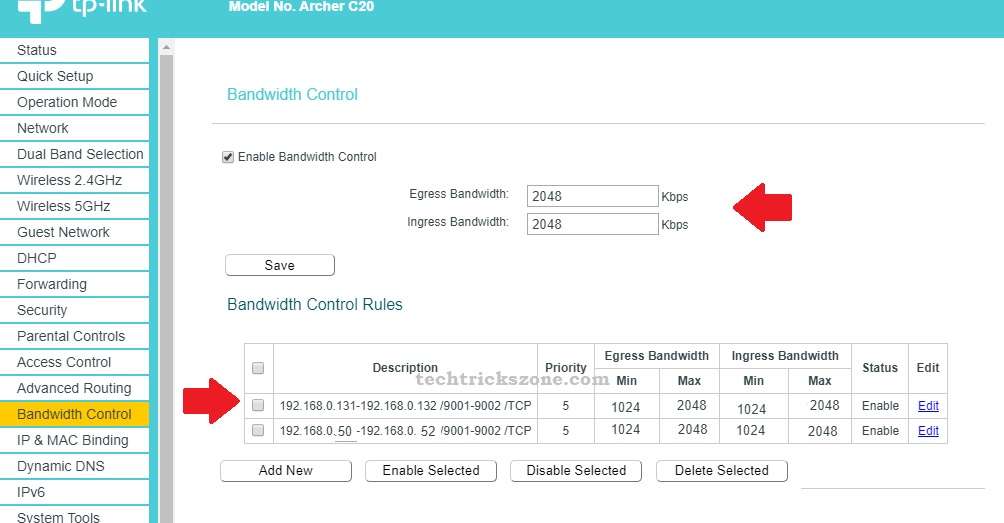Open the Forwarding menu section
This screenshot has width=1004, height=523.
pos(52,284)
